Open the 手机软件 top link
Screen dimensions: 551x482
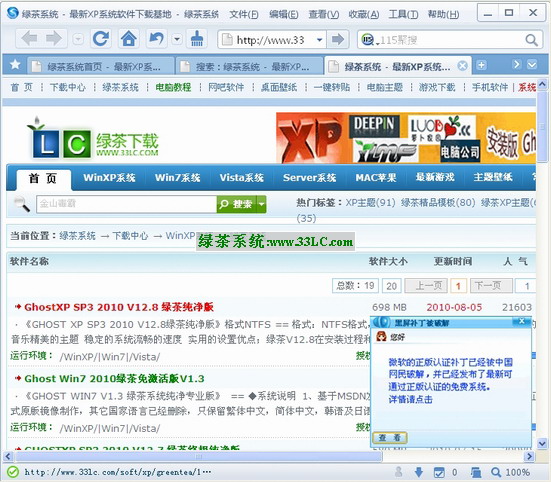pos(490,87)
